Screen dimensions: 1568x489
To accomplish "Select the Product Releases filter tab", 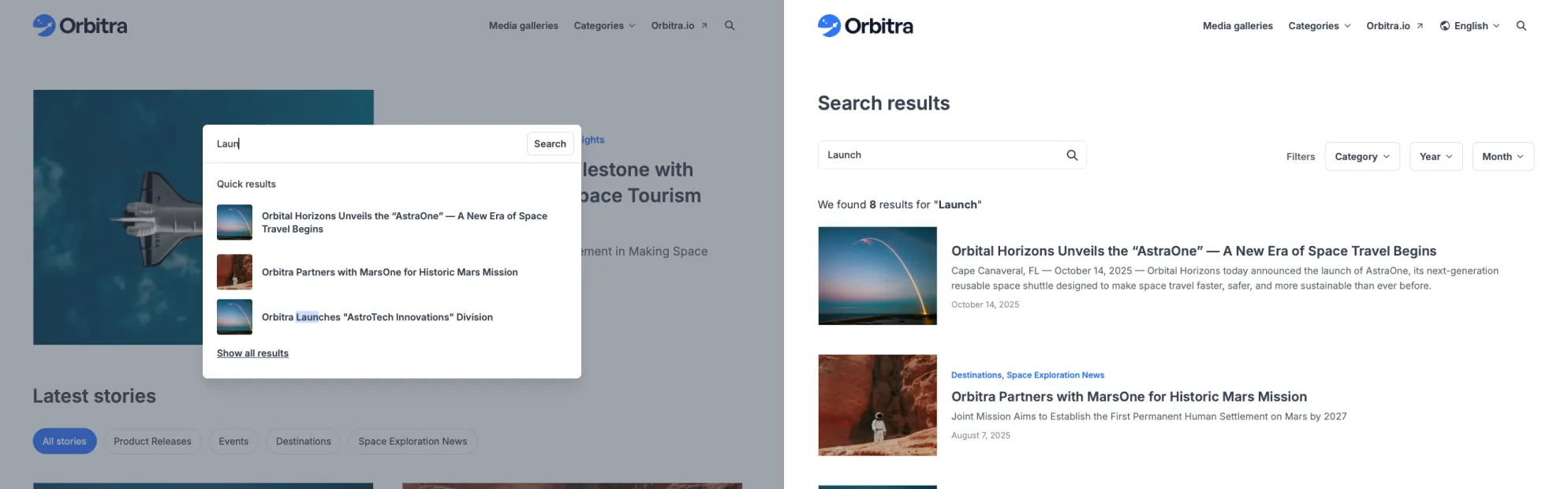I will point(152,441).
